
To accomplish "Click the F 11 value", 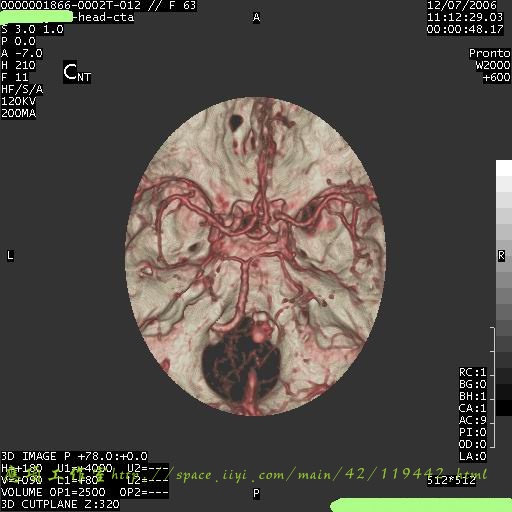I will (15, 77).
